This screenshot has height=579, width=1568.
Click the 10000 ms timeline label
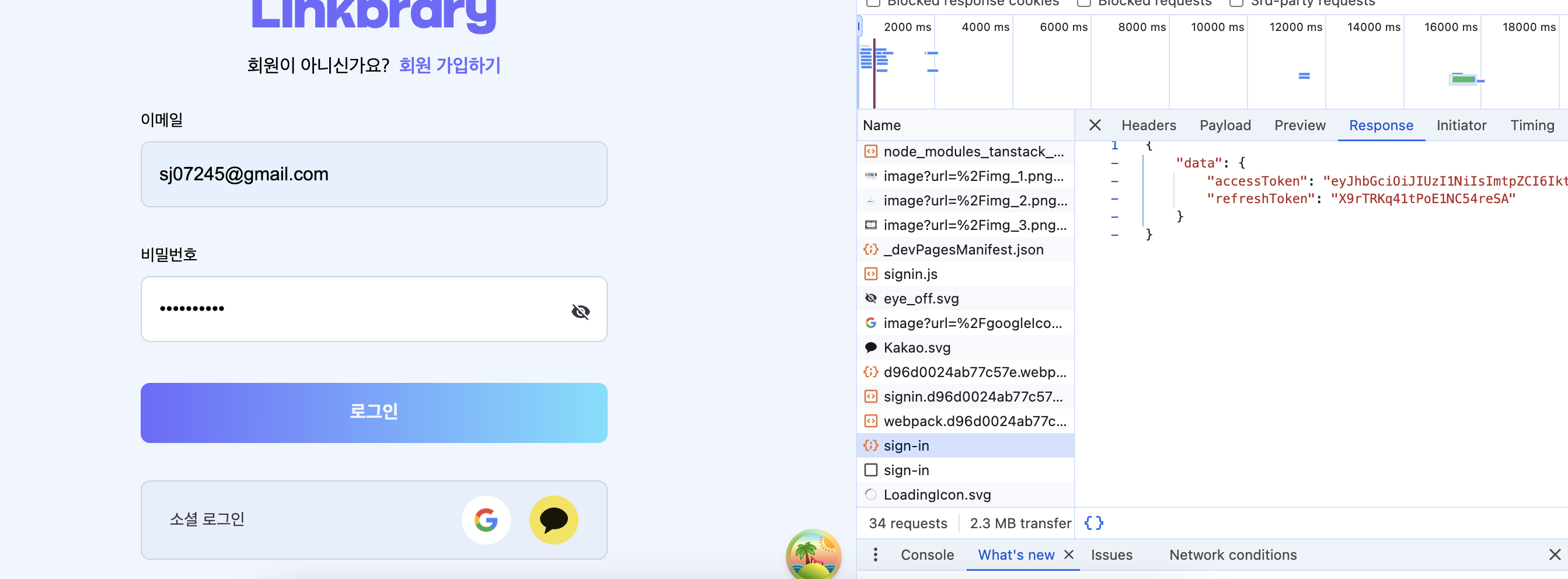1217,27
